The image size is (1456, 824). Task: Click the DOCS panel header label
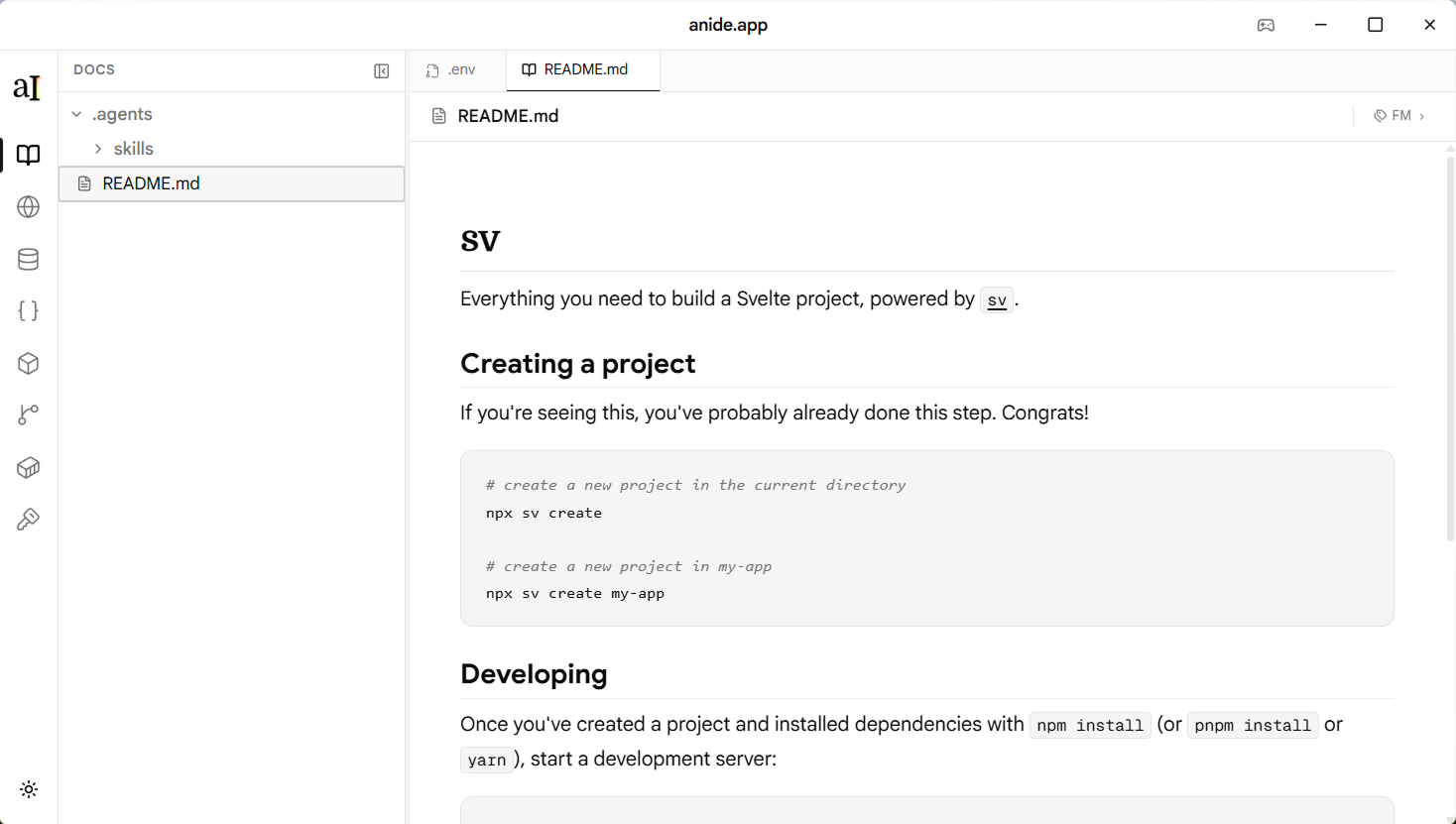point(94,70)
